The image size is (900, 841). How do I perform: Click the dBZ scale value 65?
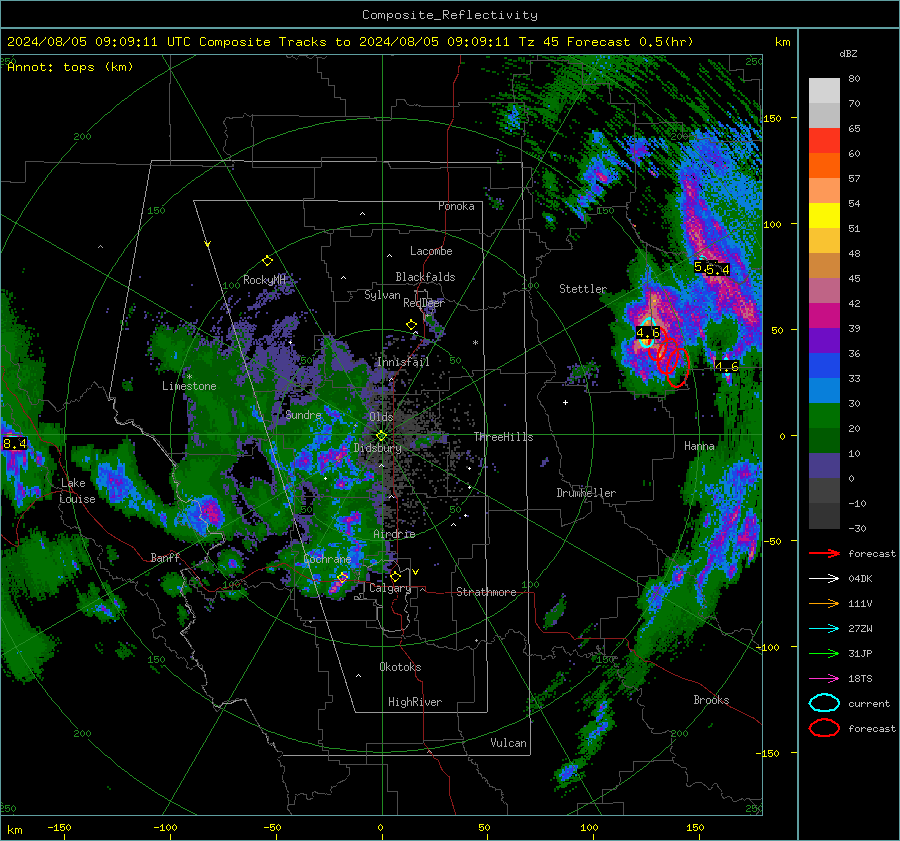854,129
